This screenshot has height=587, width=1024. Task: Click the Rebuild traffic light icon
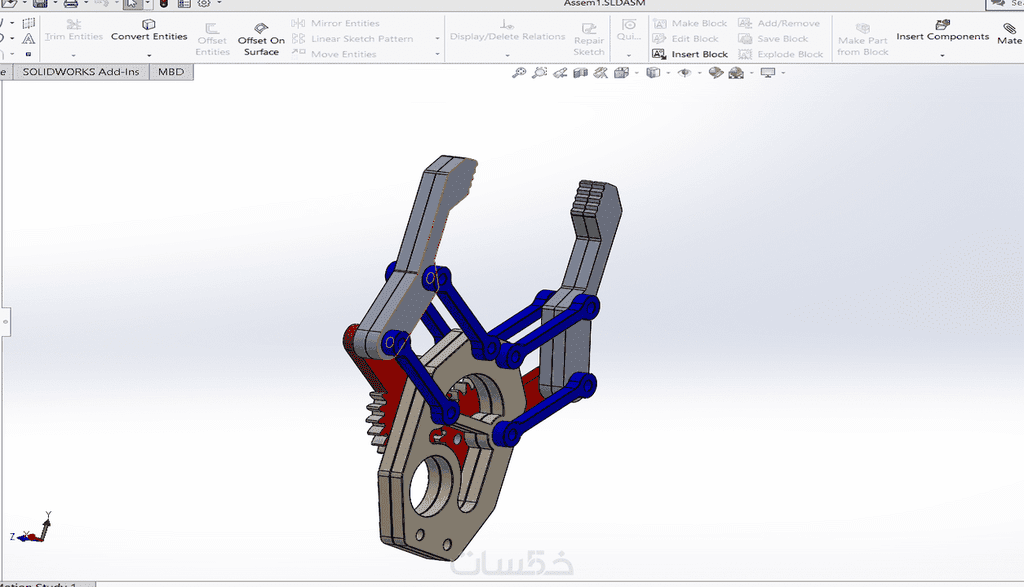(164, 3)
